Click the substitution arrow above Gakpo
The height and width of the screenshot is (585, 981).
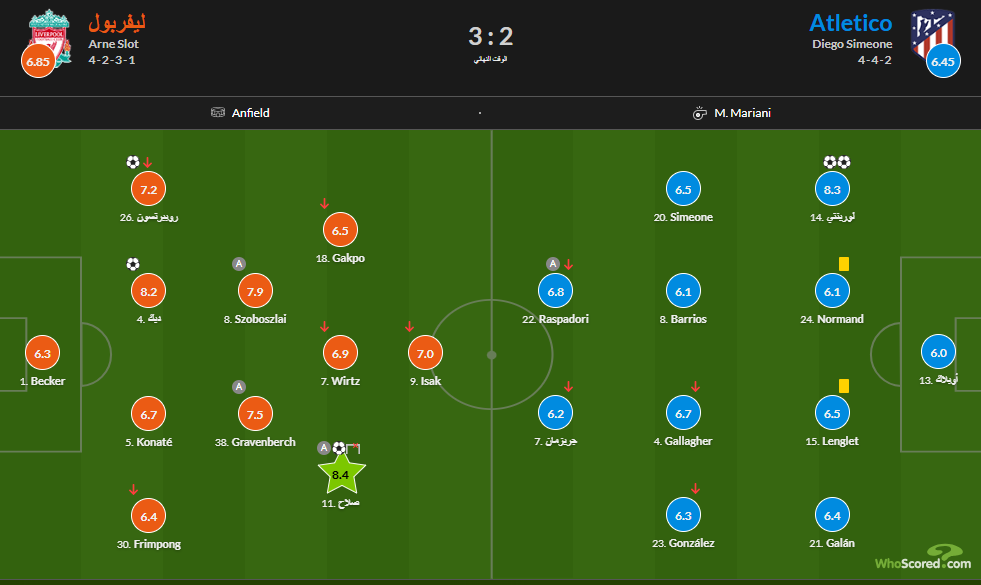(324, 204)
